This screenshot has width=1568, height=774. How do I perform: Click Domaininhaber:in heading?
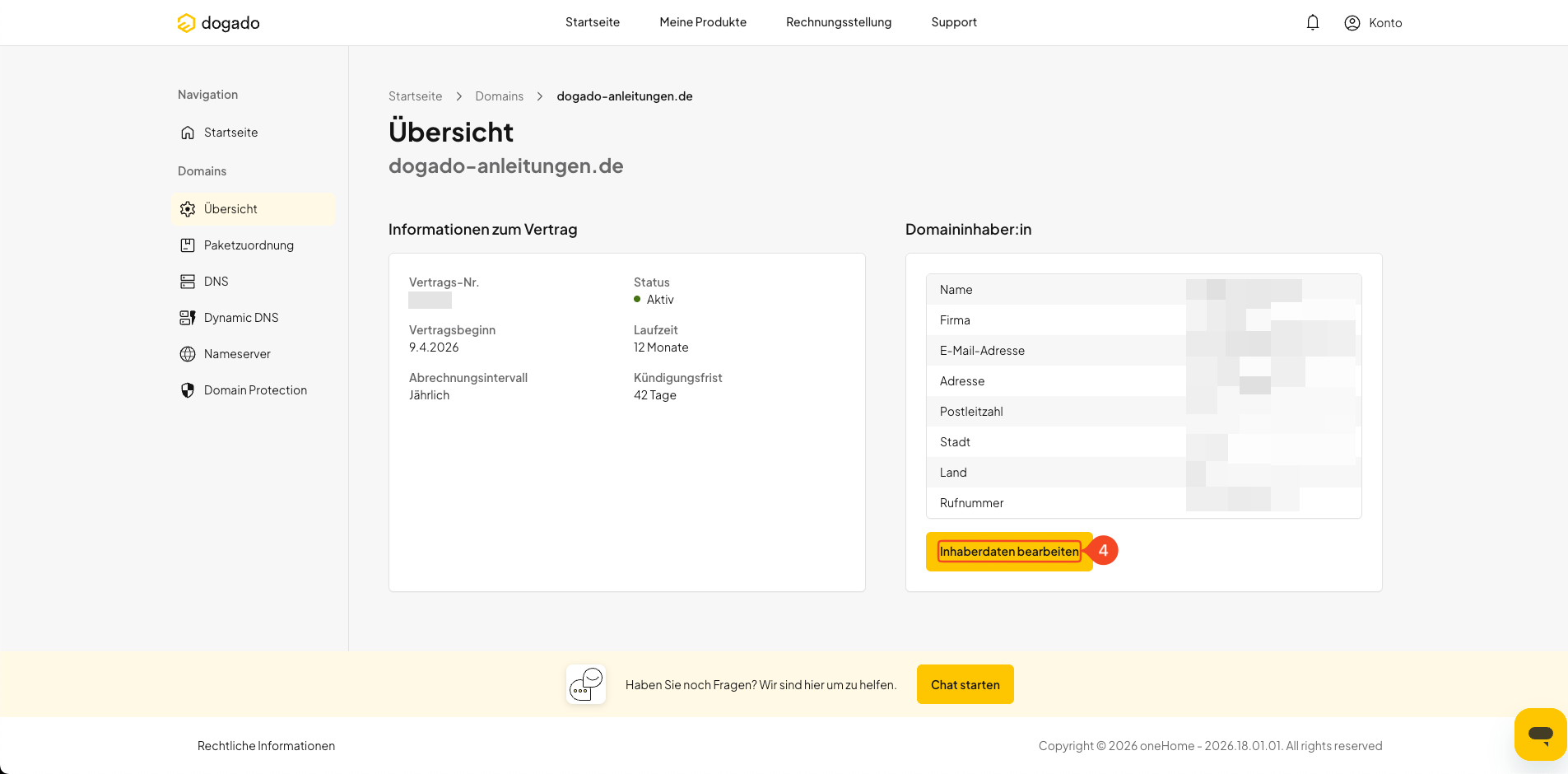968,230
